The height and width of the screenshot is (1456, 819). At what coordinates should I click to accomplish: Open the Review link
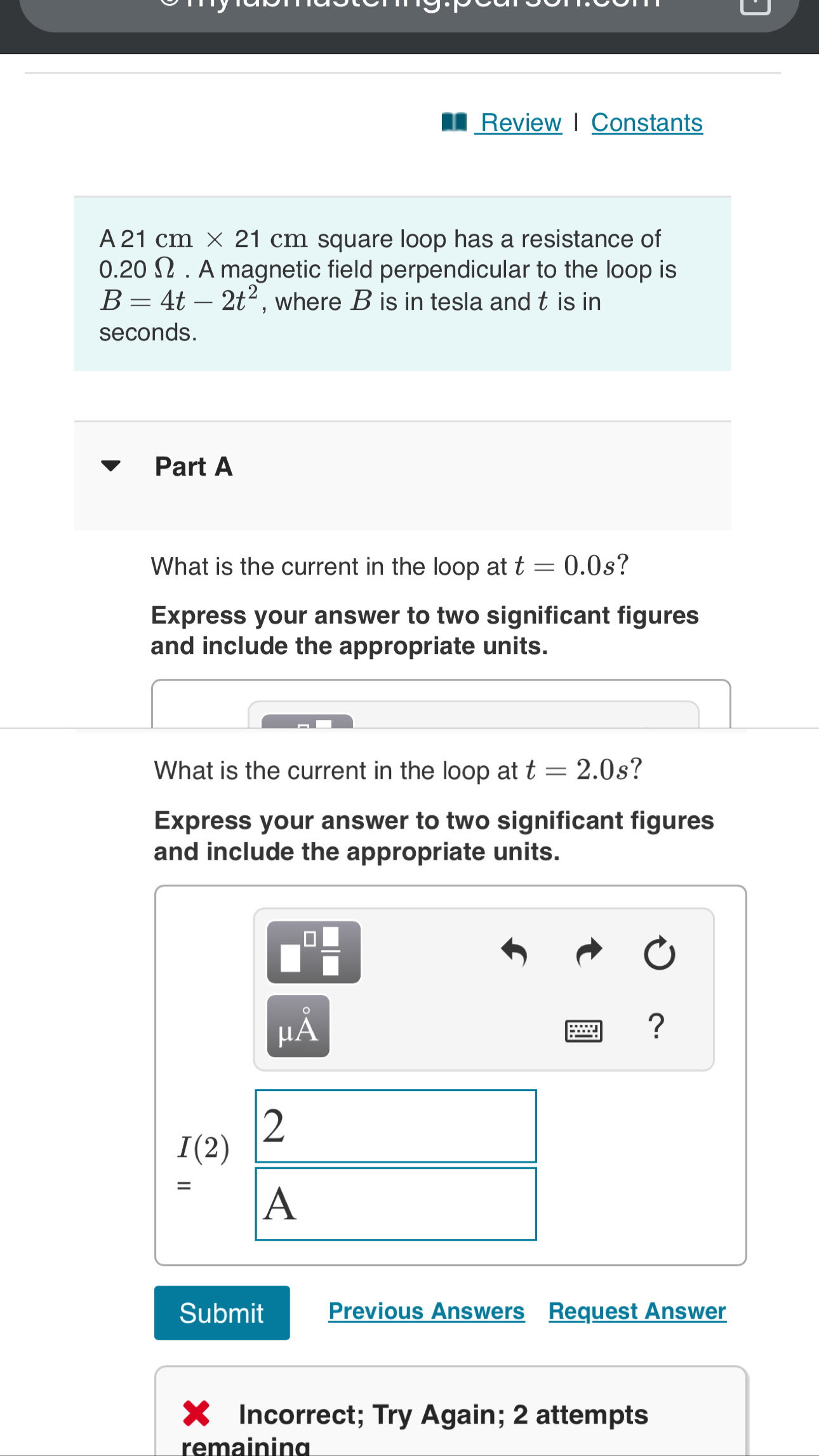click(x=521, y=123)
